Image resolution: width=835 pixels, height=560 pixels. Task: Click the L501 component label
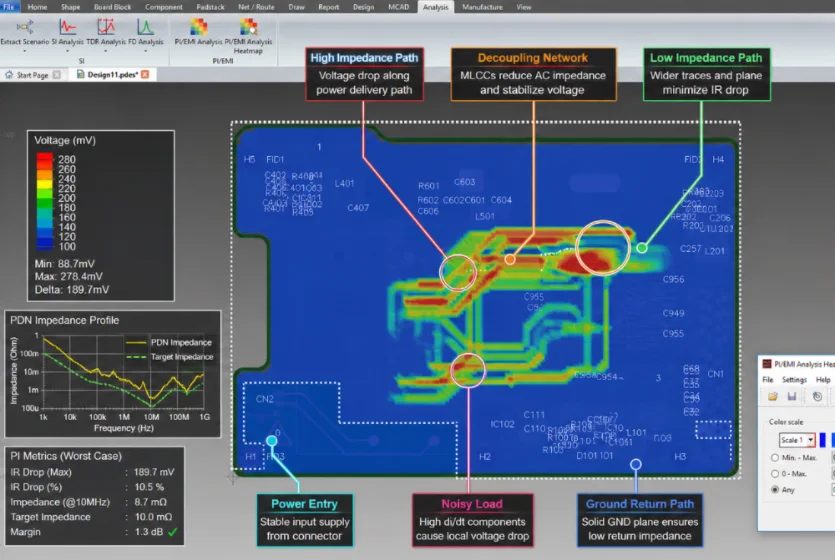coord(485,216)
